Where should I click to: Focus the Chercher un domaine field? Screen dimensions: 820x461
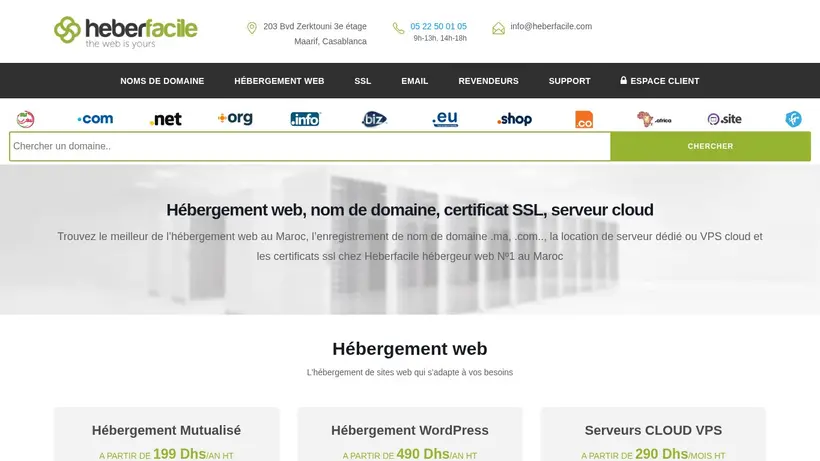310,146
